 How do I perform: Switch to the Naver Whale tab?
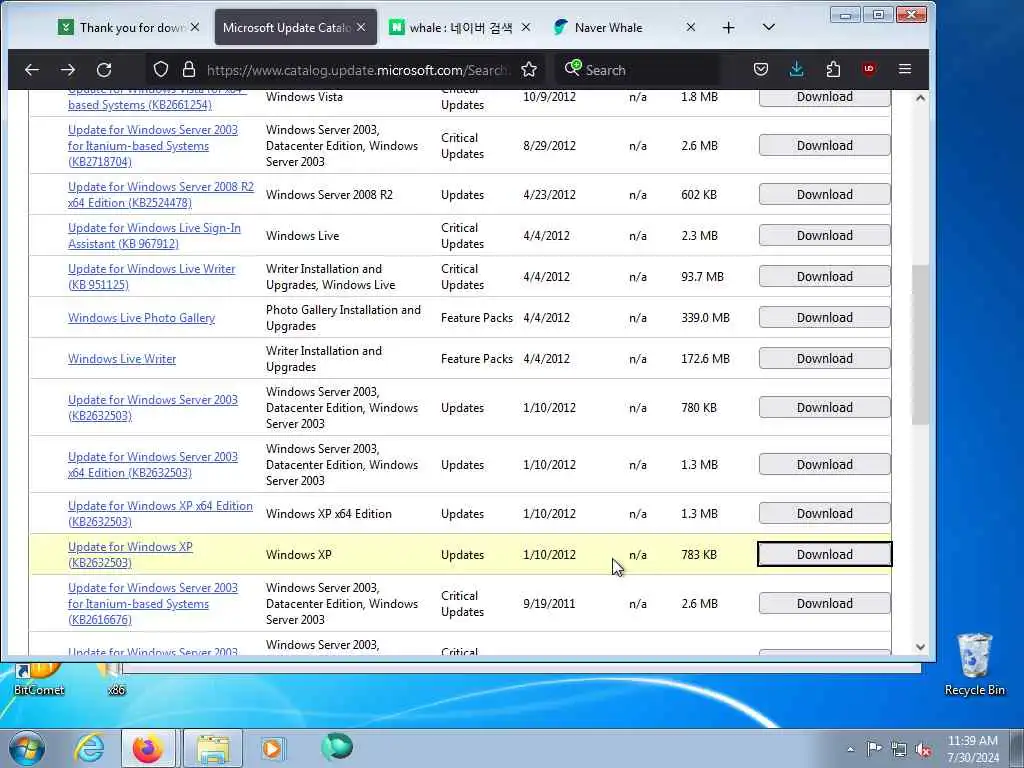point(624,27)
